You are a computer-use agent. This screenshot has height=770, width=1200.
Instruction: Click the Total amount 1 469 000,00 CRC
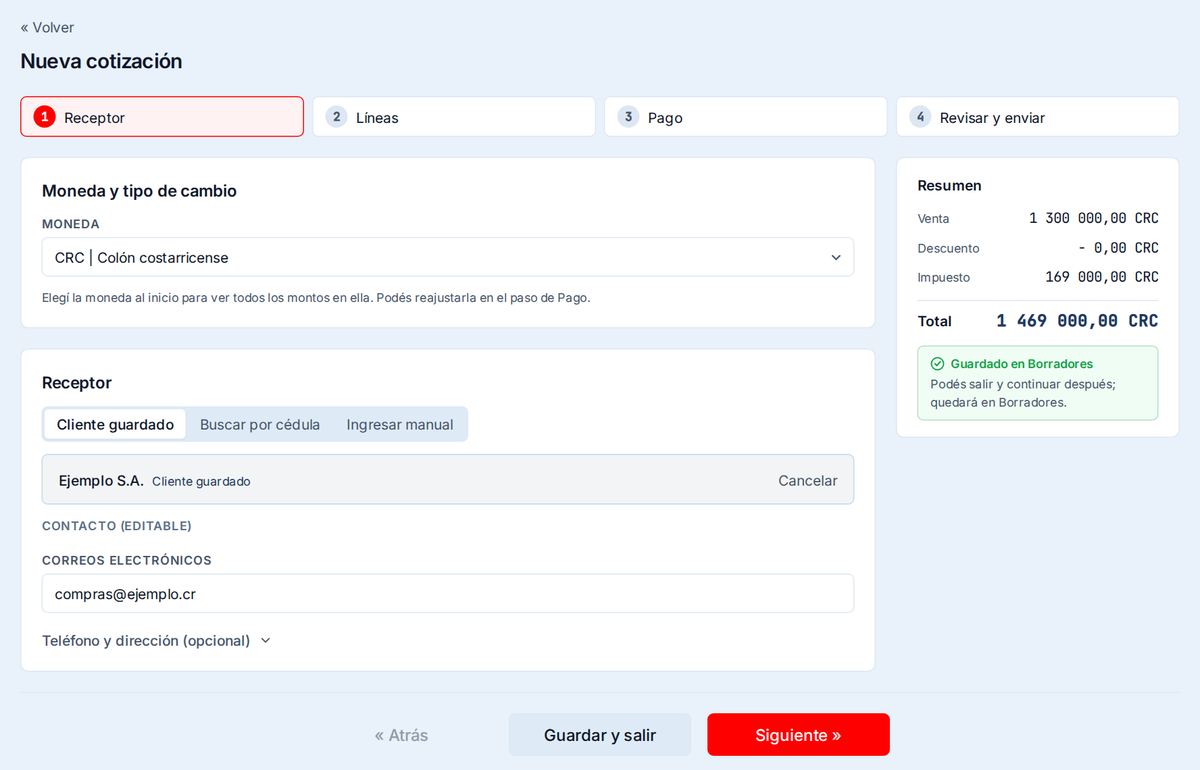(1077, 321)
